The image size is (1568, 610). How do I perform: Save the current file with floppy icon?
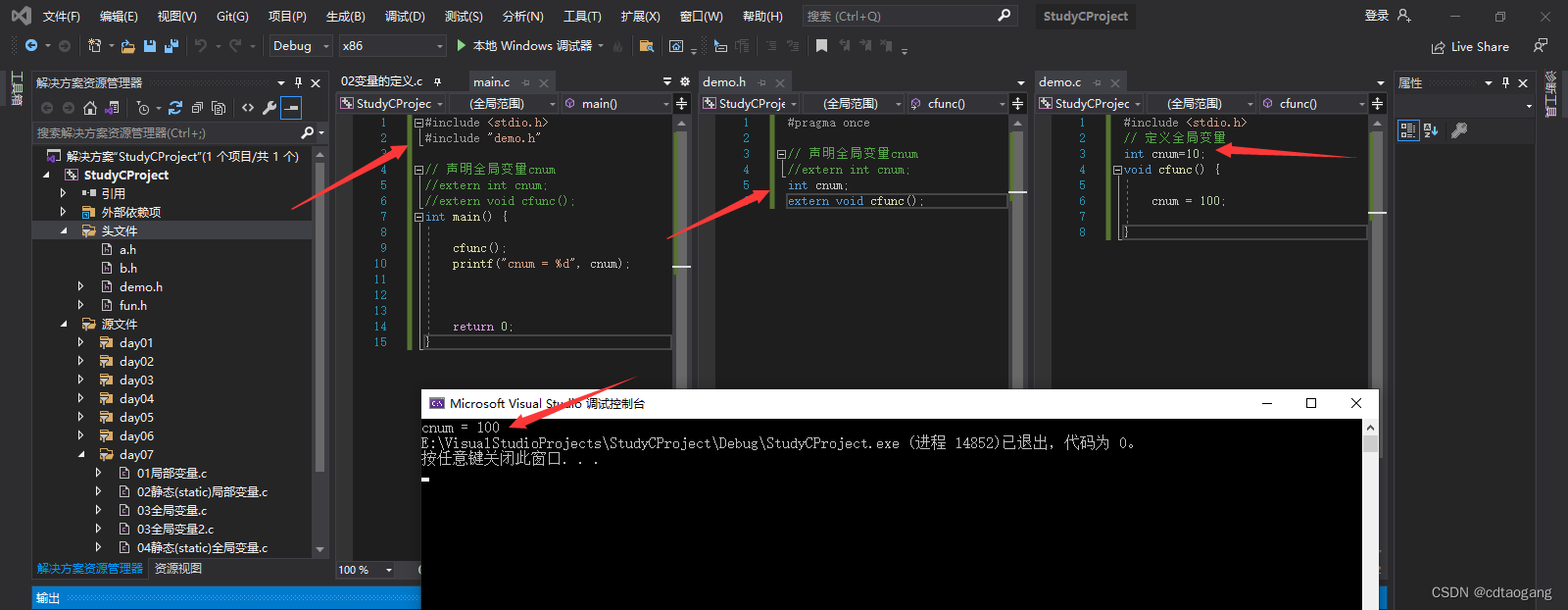click(150, 46)
